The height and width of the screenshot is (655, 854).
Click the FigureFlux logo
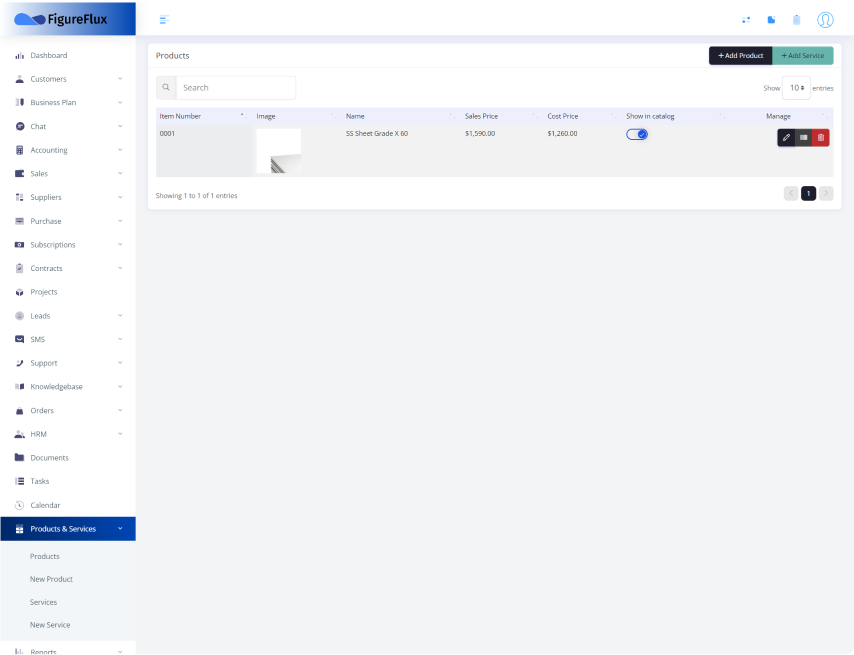click(61, 19)
